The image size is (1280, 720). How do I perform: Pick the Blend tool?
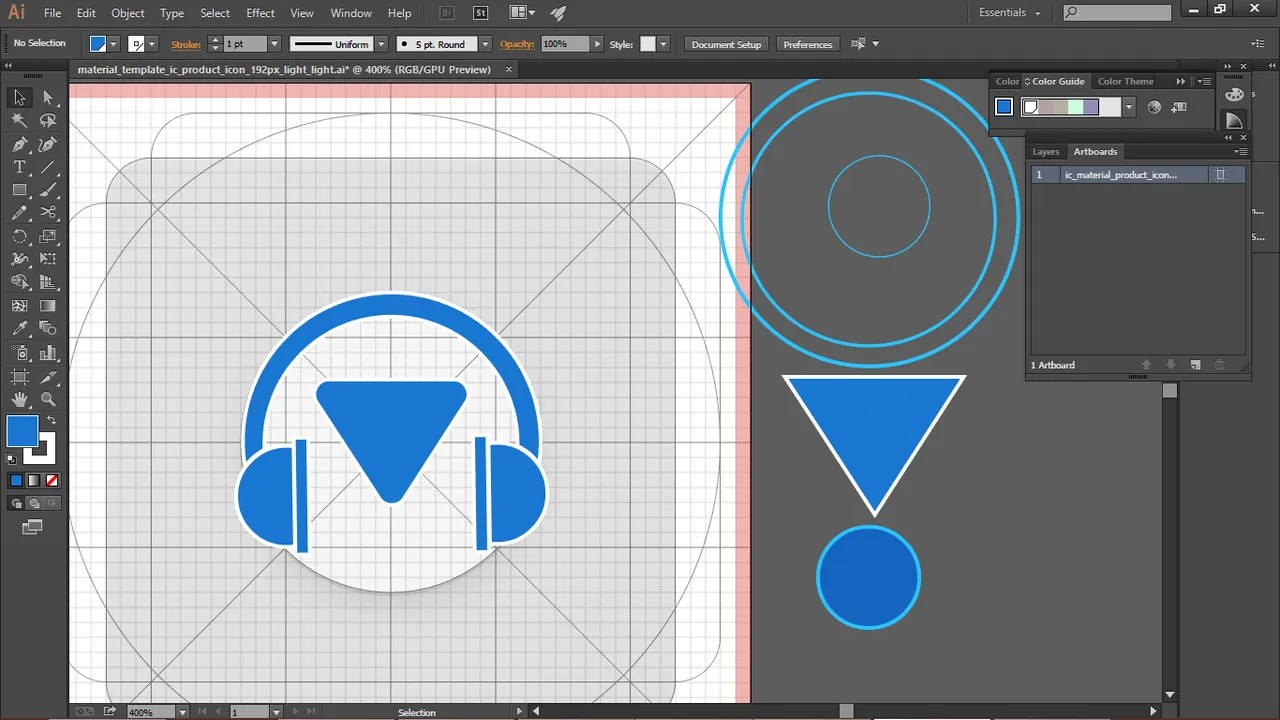coord(47,329)
